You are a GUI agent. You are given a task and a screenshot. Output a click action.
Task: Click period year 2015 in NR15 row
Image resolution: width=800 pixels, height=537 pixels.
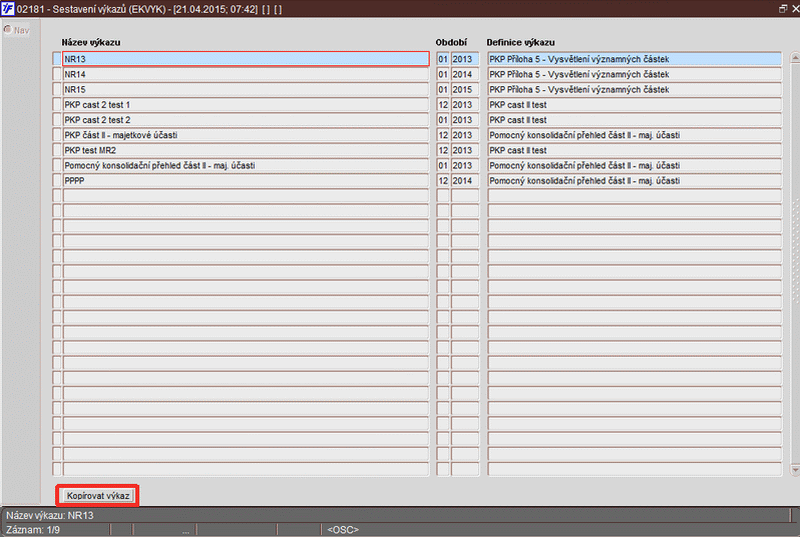tap(465, 90)
